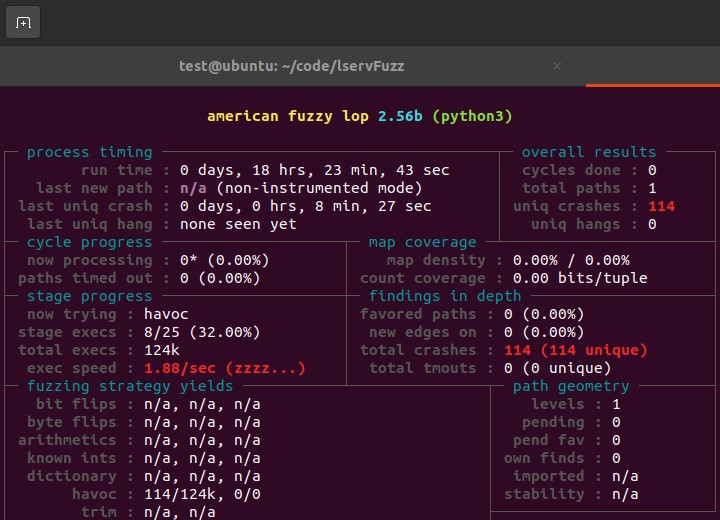Click the run time value line
This screenshot has width=720, height=520.
click(314, 170)
